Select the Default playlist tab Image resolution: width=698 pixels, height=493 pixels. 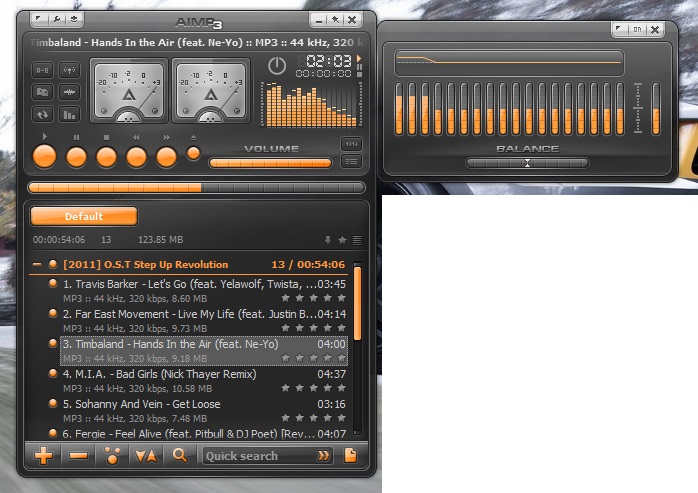click(84, 216)
